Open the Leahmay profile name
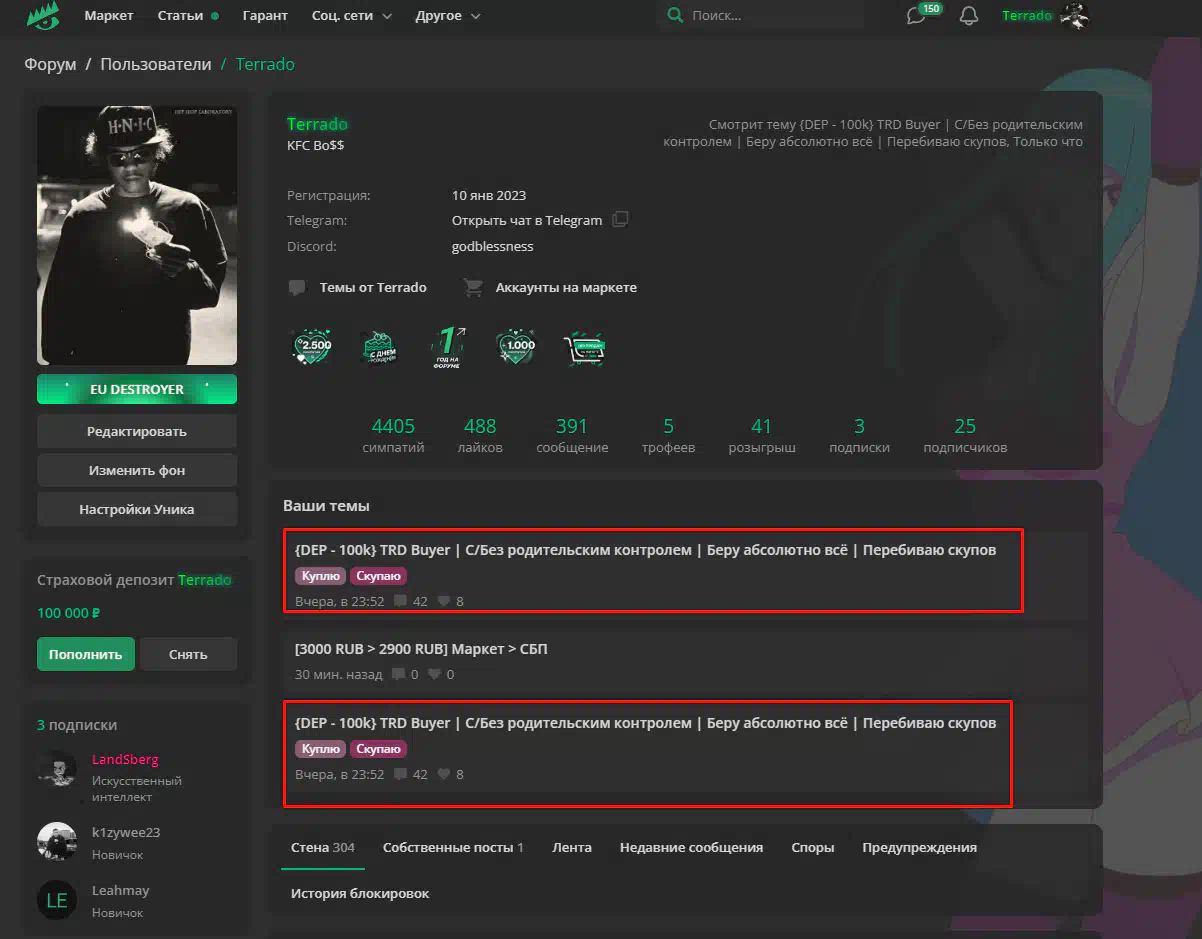The height and width of the screenshot is (939, 1202). [x=120, y=890]
